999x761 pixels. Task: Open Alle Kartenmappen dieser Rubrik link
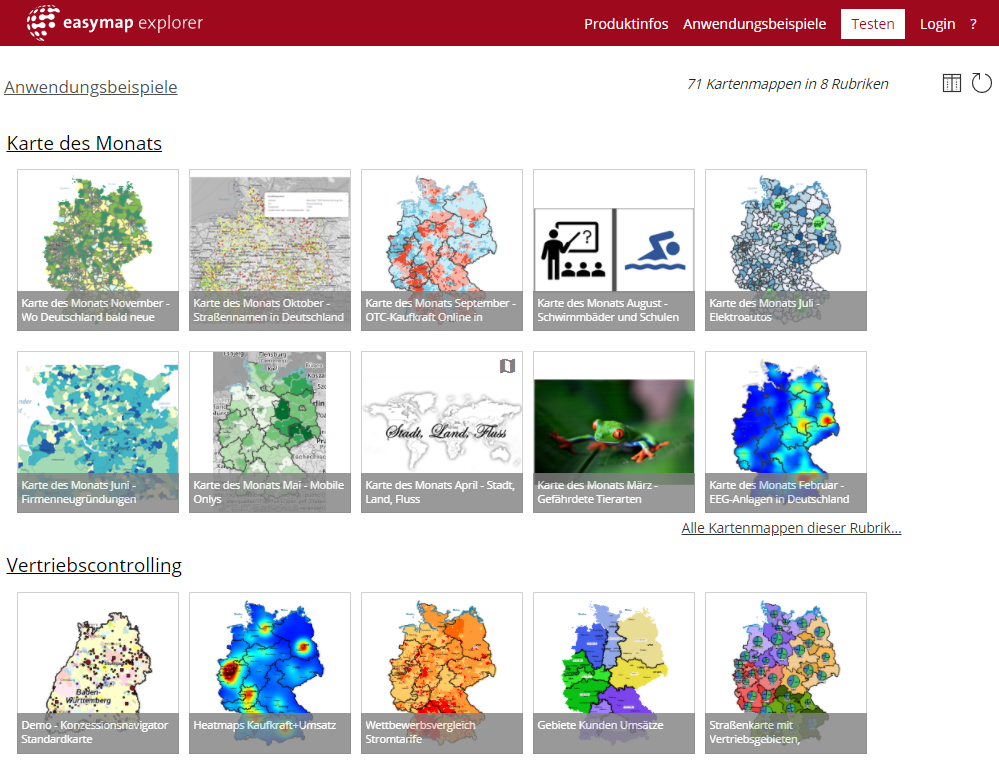coord(791,528)
